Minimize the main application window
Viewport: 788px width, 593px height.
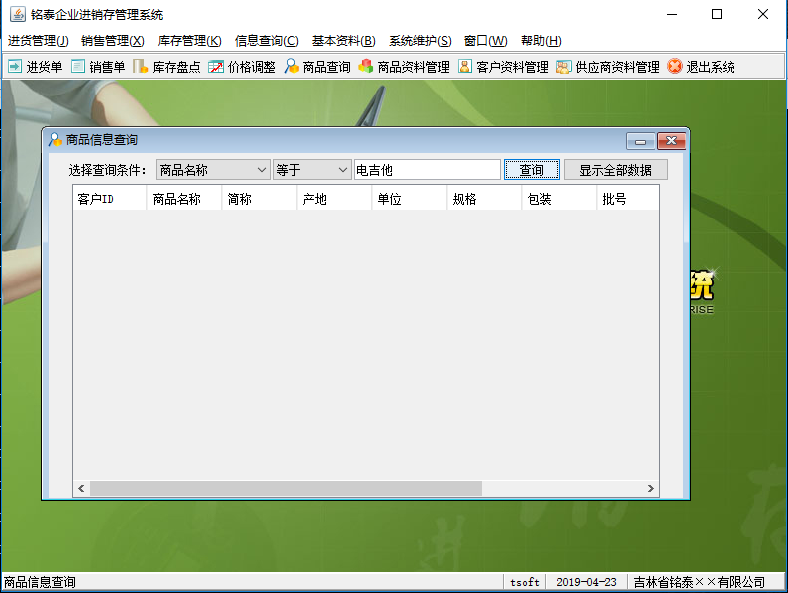tap(672, 14)
